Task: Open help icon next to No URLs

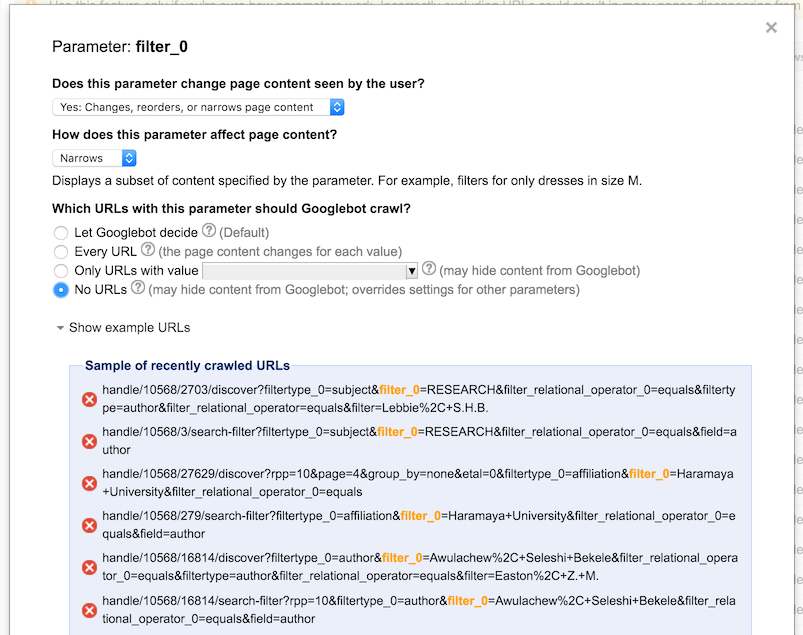Action: tap(138, 288)
